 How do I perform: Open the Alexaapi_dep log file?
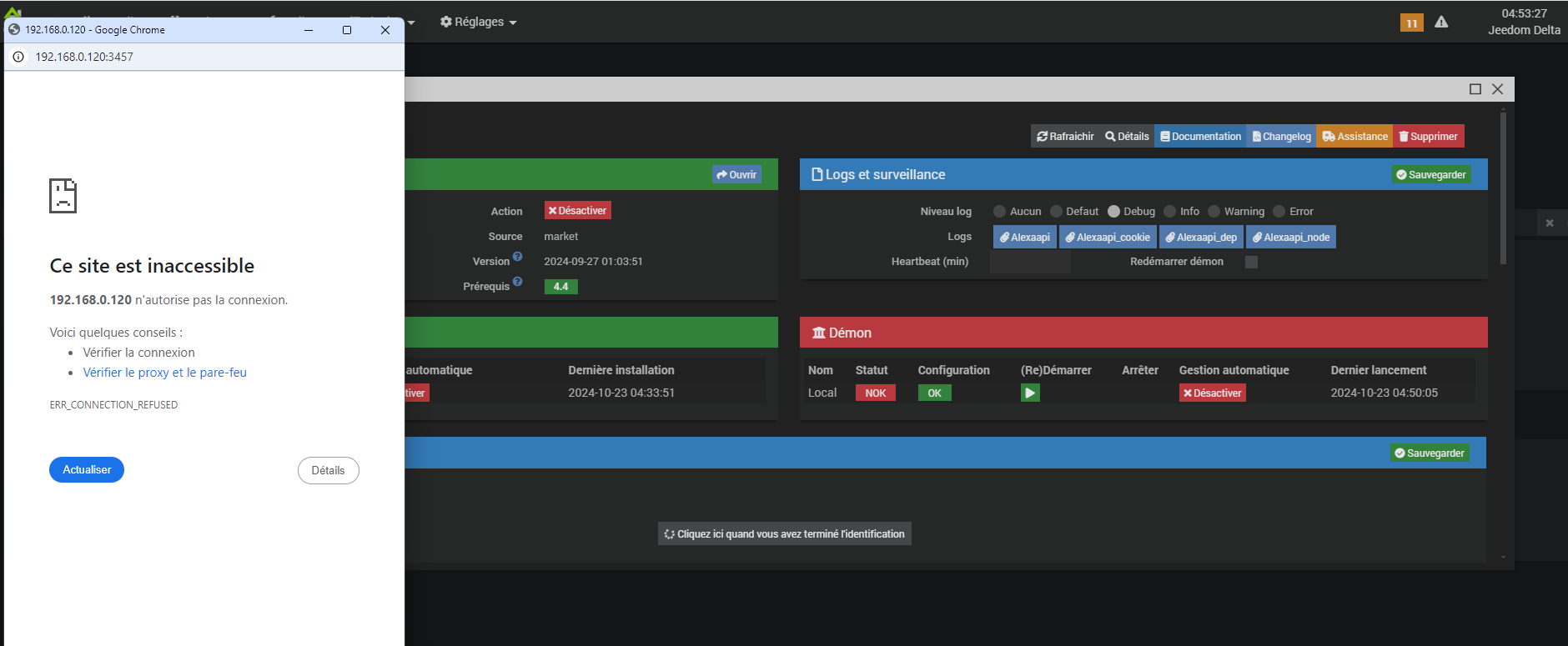[1201, 238]
